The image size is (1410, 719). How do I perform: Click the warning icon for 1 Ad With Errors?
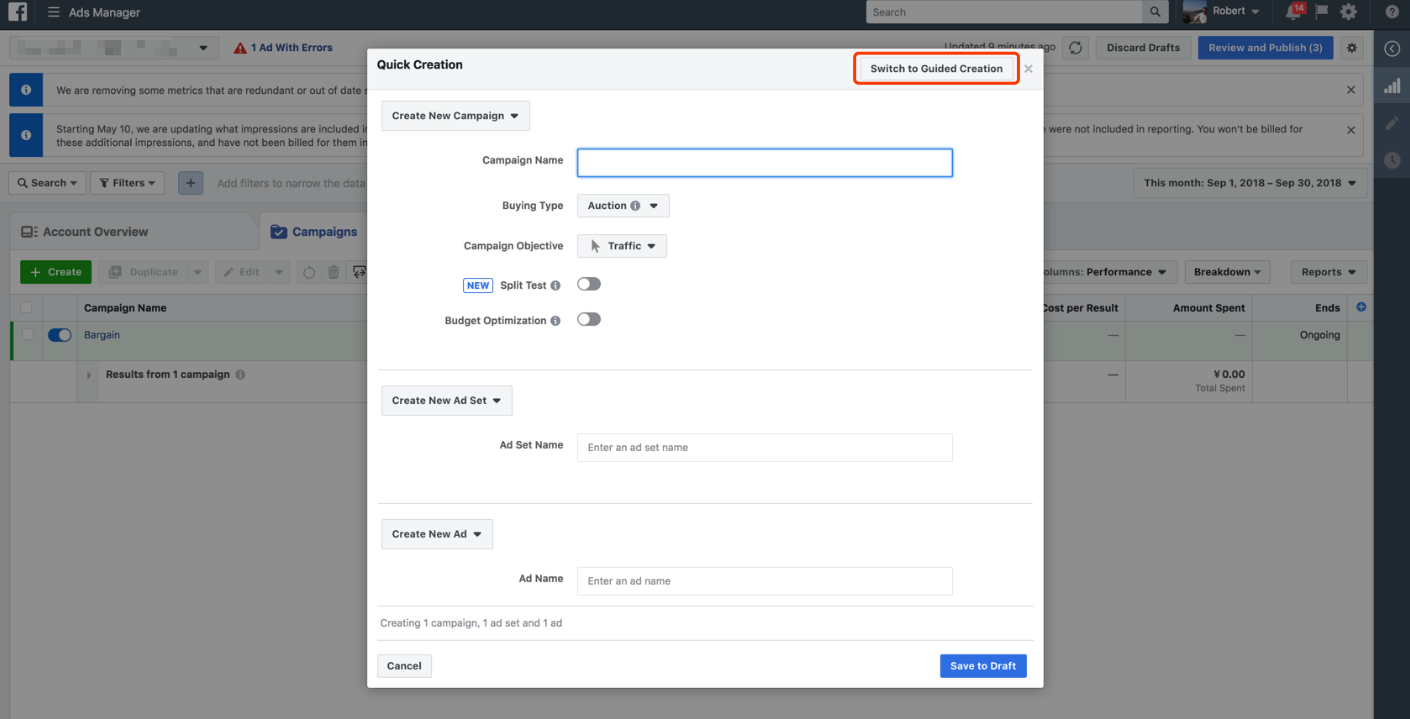click(x=240, y=48)
